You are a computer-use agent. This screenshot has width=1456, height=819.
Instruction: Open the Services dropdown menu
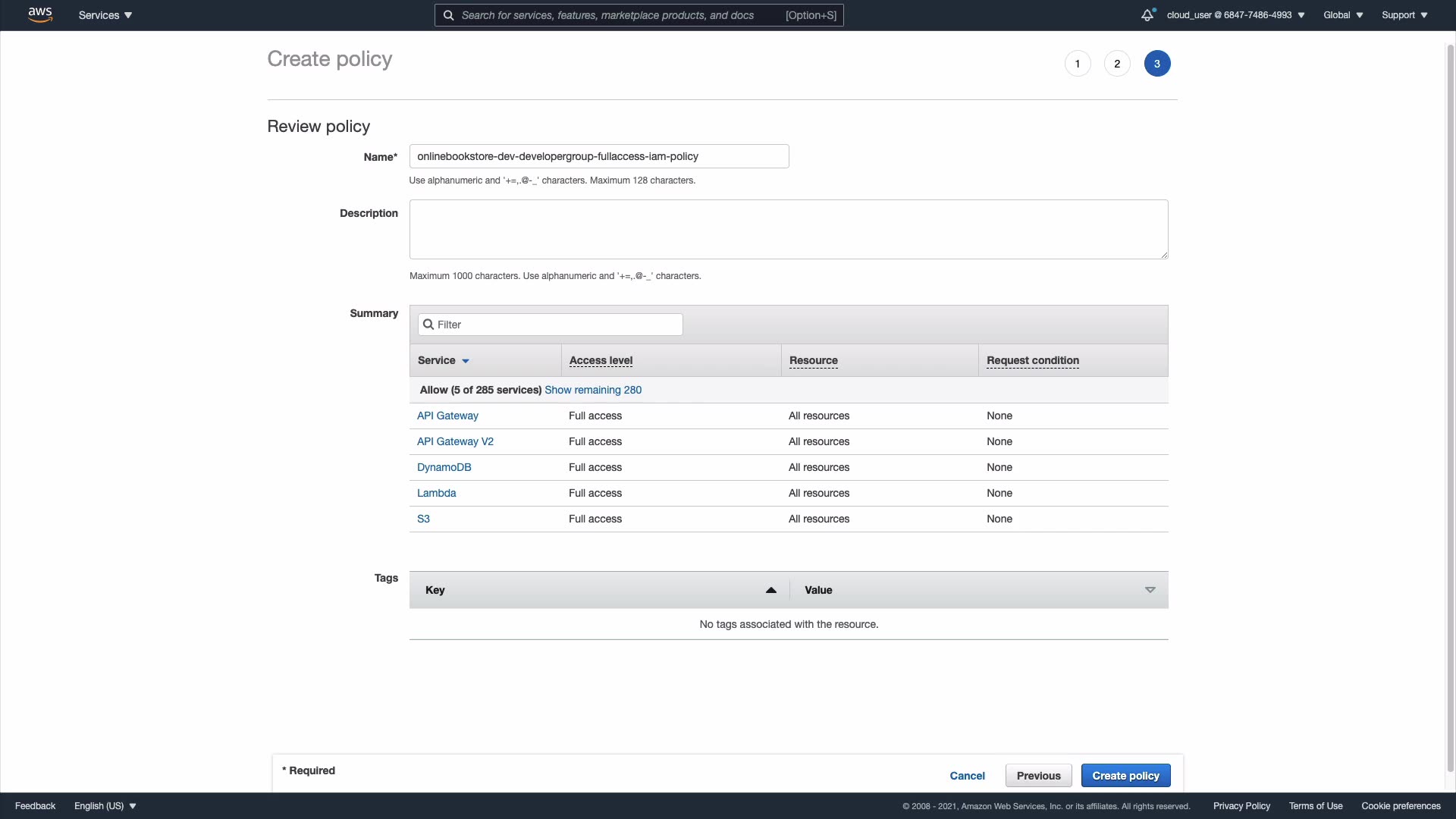click(105, 15)
